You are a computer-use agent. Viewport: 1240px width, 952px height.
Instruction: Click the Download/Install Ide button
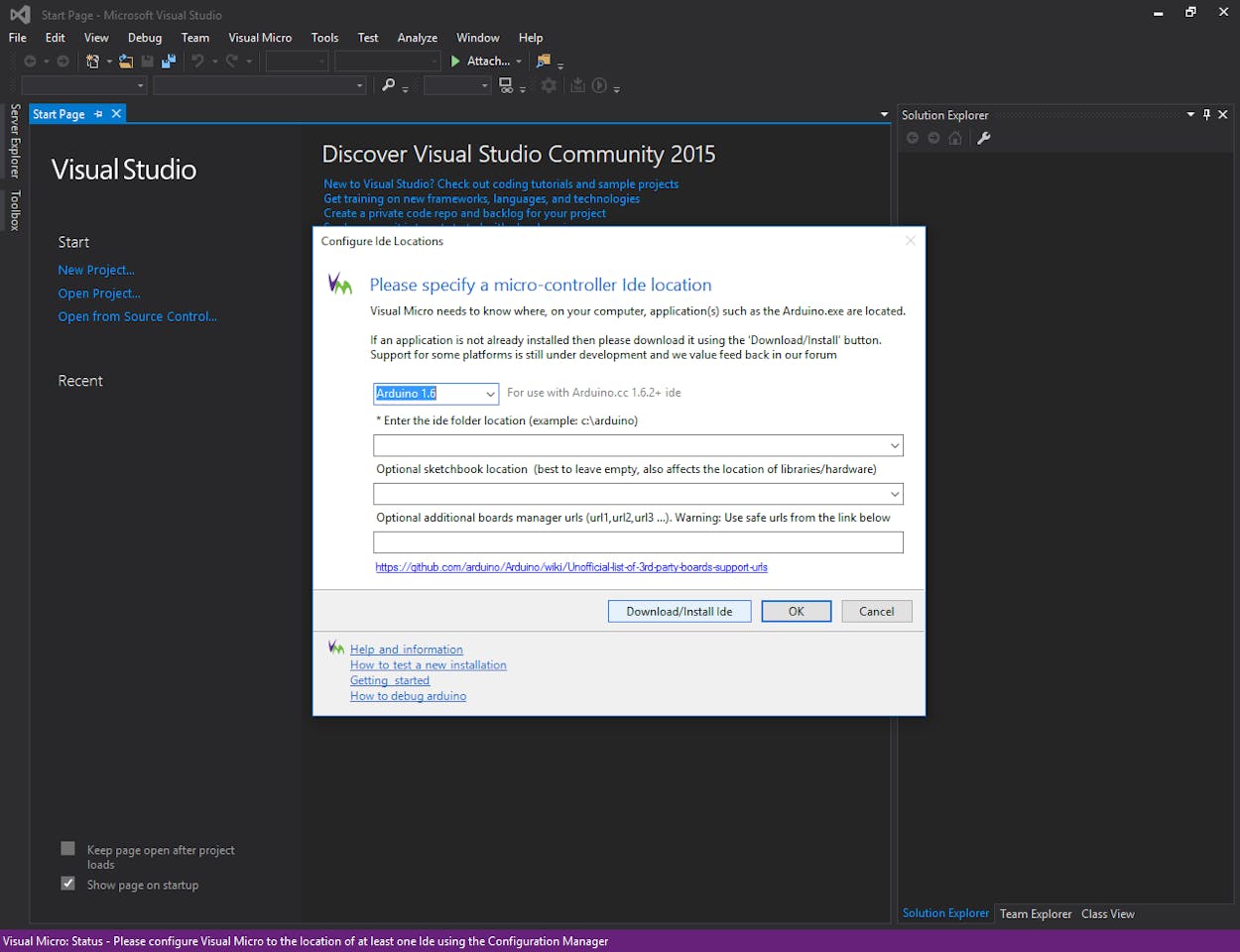pos(679,612)
